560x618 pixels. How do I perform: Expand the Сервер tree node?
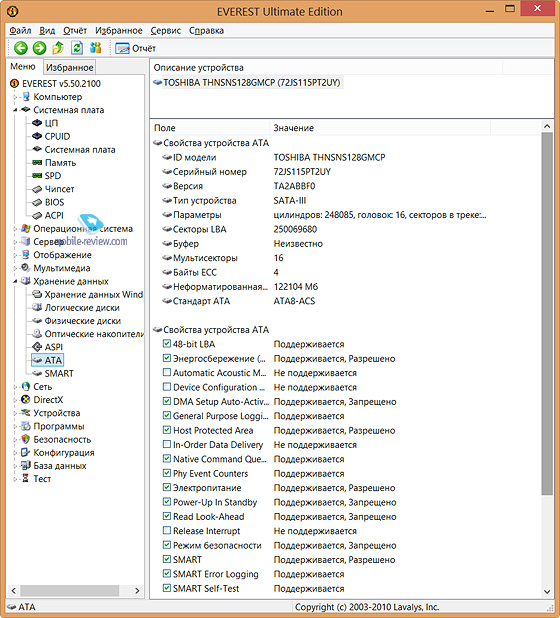pos(15,242)
